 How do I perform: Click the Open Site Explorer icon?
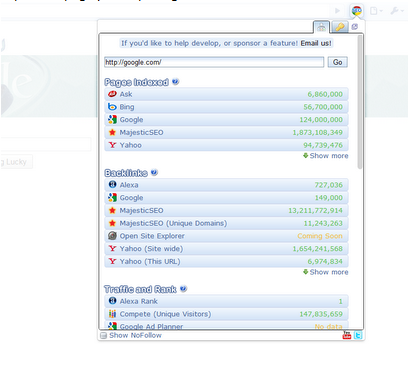pyautogui.click(x=112, y=236)
